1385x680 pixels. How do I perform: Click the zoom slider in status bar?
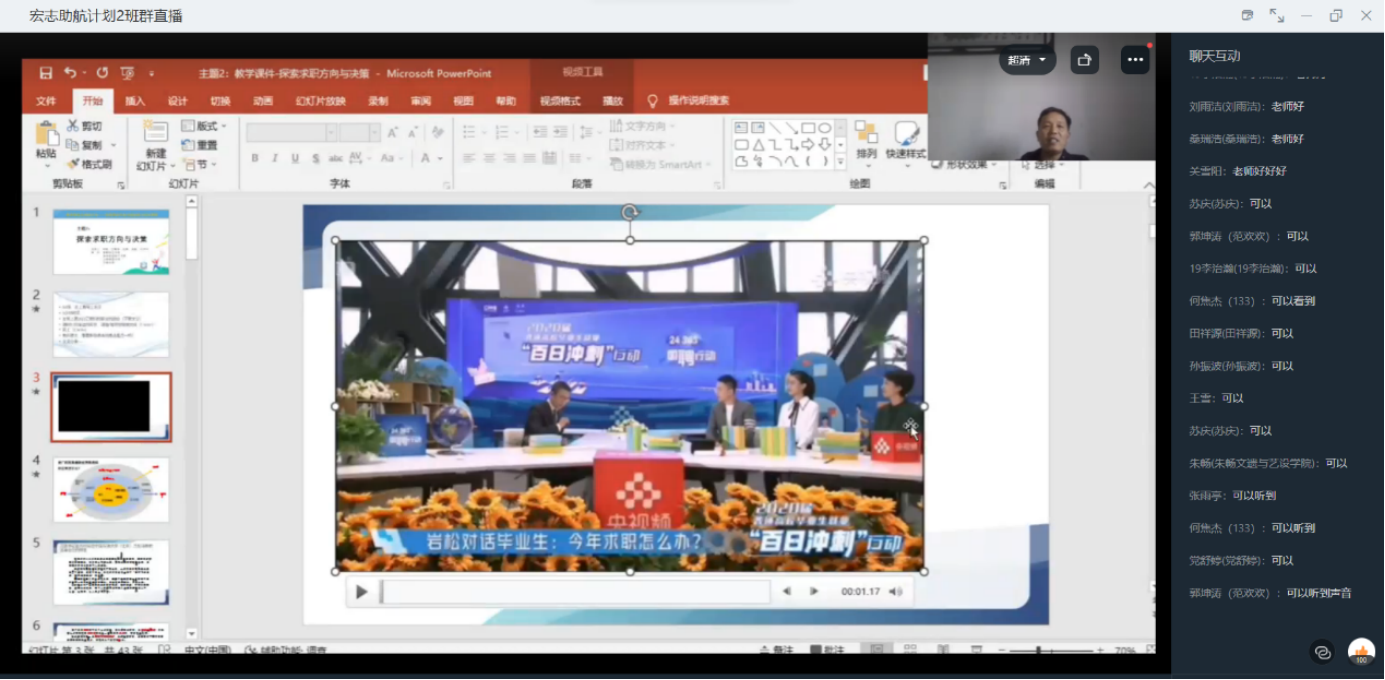coord(1050,650)
